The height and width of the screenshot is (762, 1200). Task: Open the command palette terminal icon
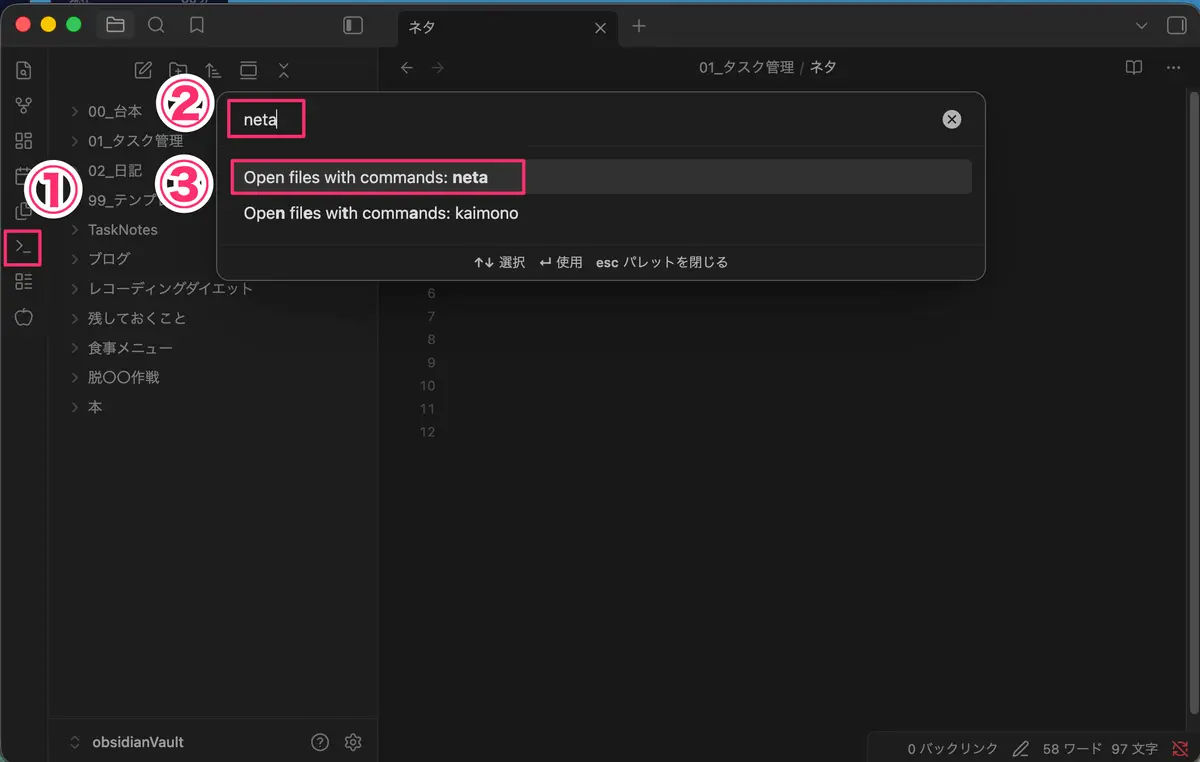[x=23, y=246]
